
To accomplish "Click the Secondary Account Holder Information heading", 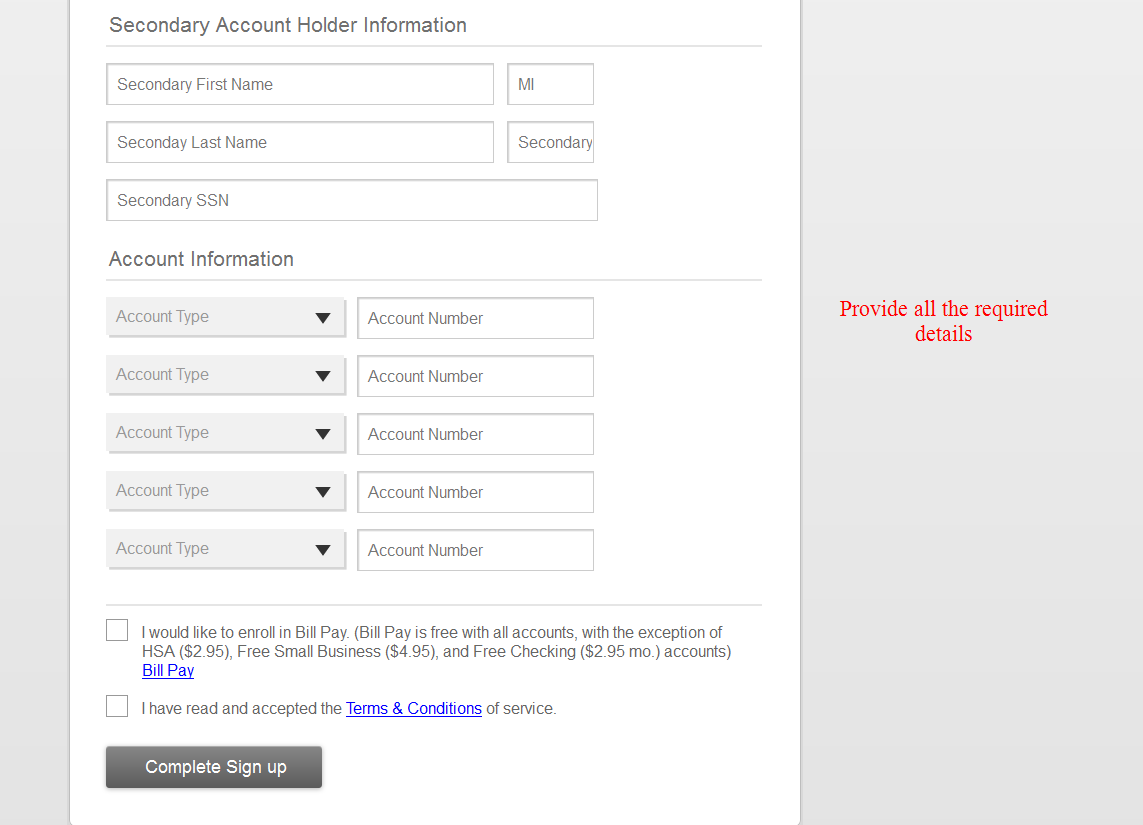I will pyautogui.click(x=288, y=25).
